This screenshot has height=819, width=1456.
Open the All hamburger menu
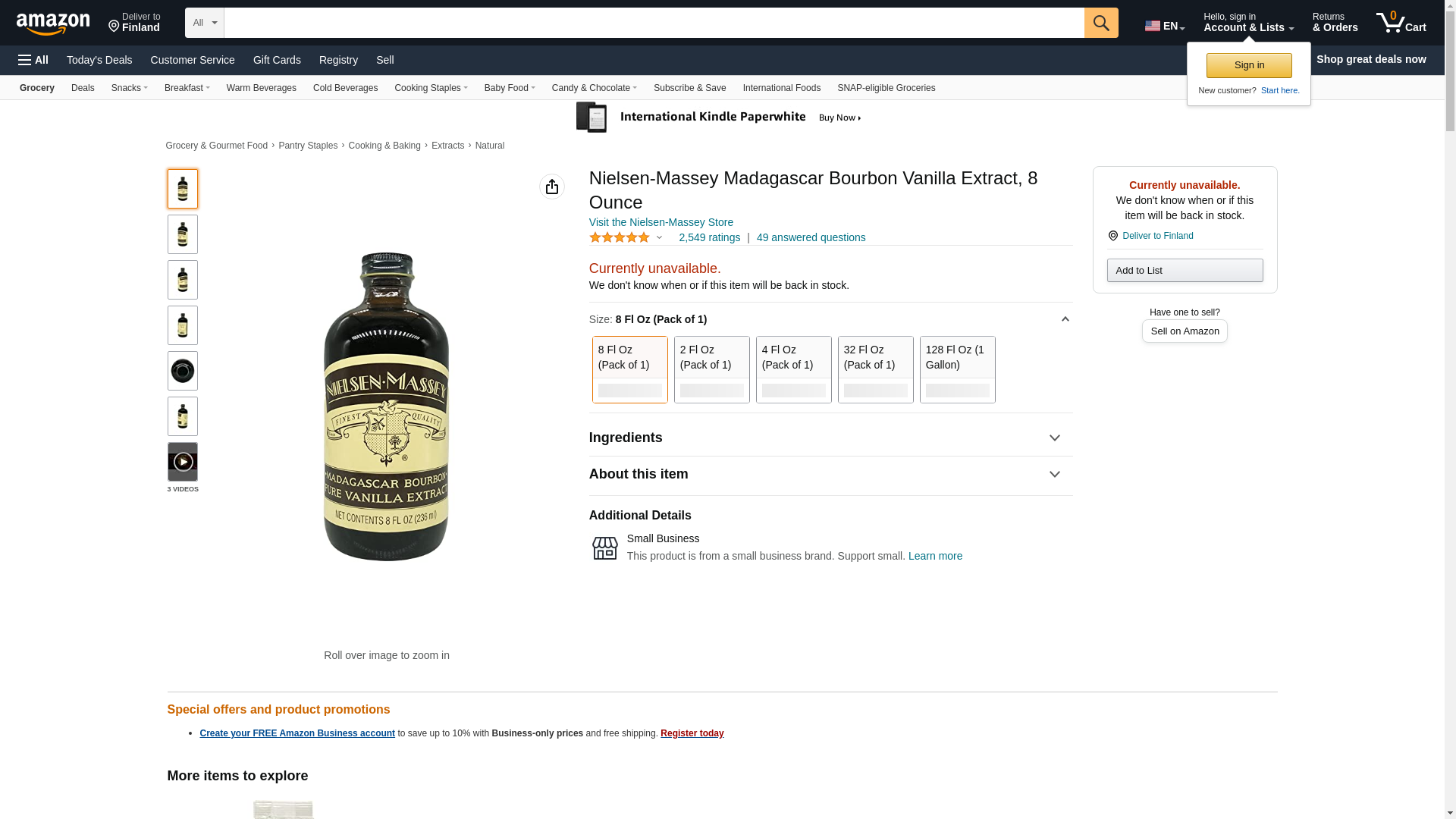click(x=33, y=60)
